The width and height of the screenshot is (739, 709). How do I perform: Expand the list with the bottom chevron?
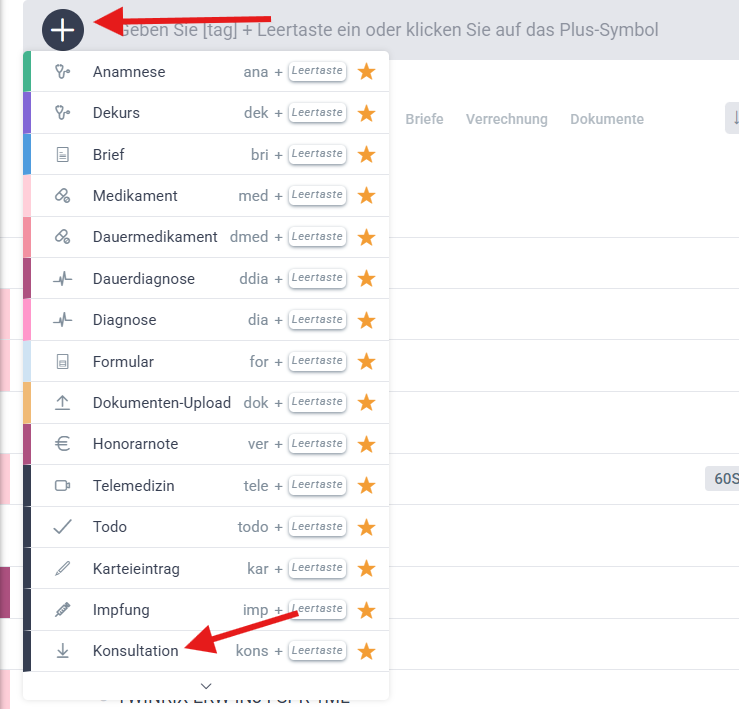point(206,686)
